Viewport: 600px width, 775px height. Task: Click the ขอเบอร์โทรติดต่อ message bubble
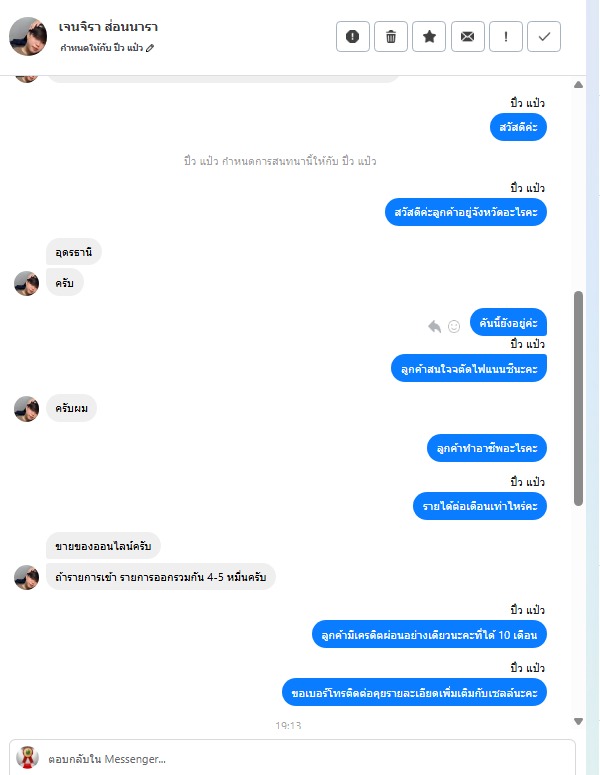(414, 692)
